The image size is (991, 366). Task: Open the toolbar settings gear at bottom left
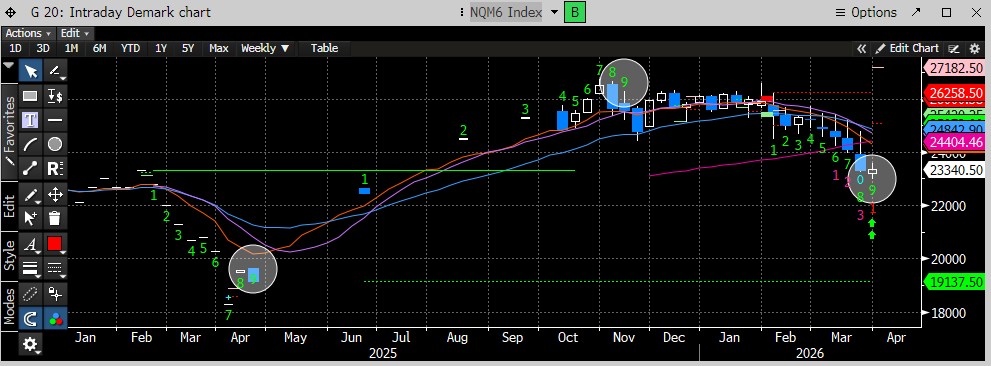coord(31,344)
